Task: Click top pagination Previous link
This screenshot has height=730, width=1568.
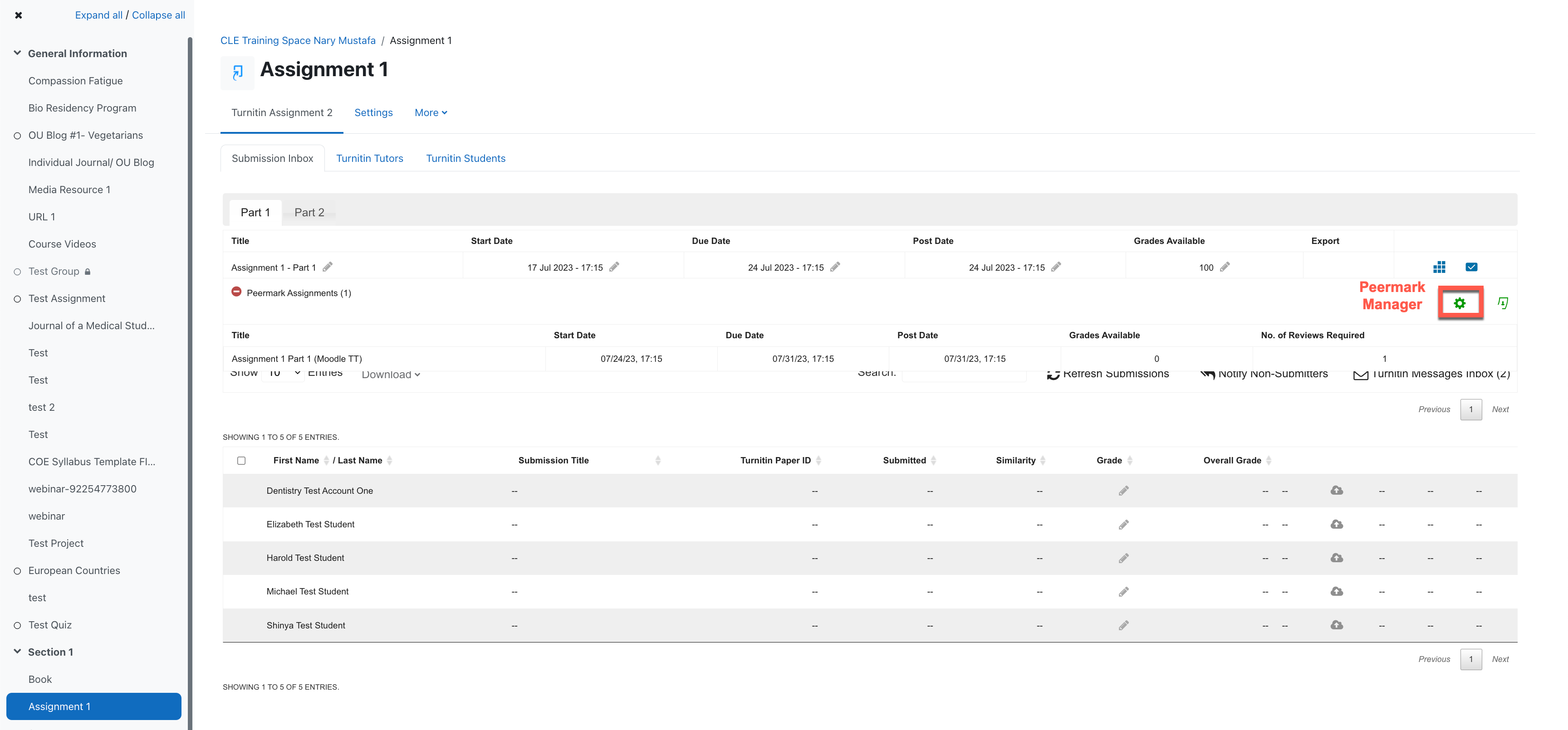Action: click(1434, 409)
